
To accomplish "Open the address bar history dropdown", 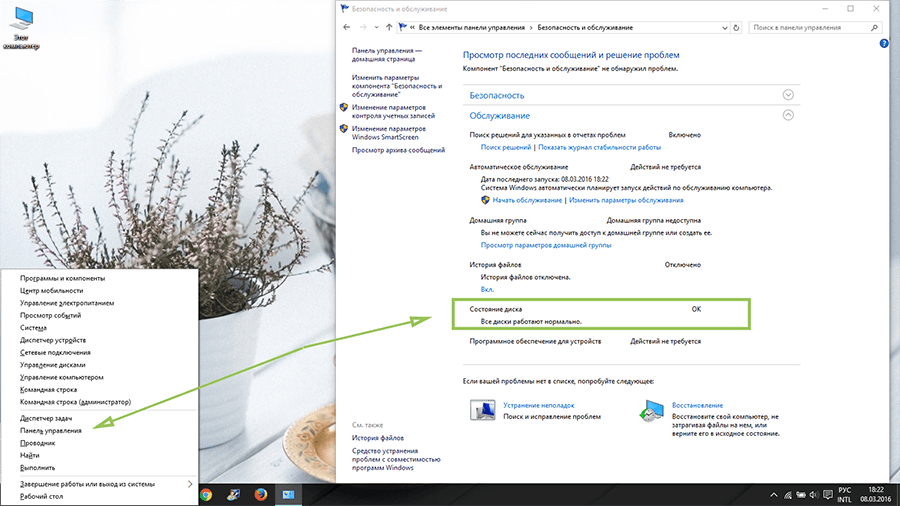I will pyautogui.click(x=724, y=28).
